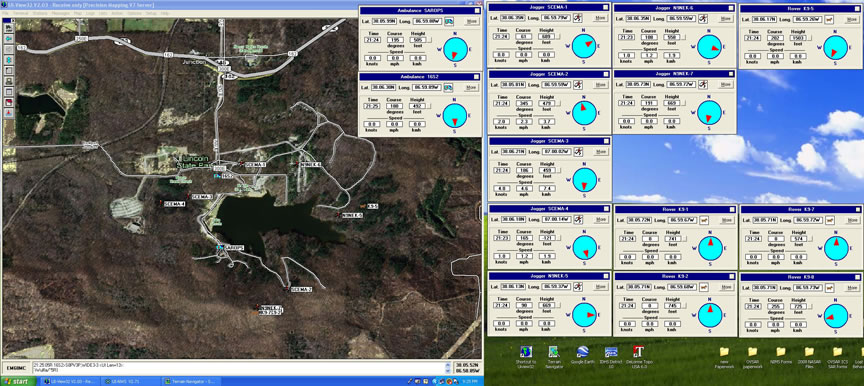The image size is (864, 386).
Task: Click the More button in Rover K9-8 panel
Action: [852, 287]
